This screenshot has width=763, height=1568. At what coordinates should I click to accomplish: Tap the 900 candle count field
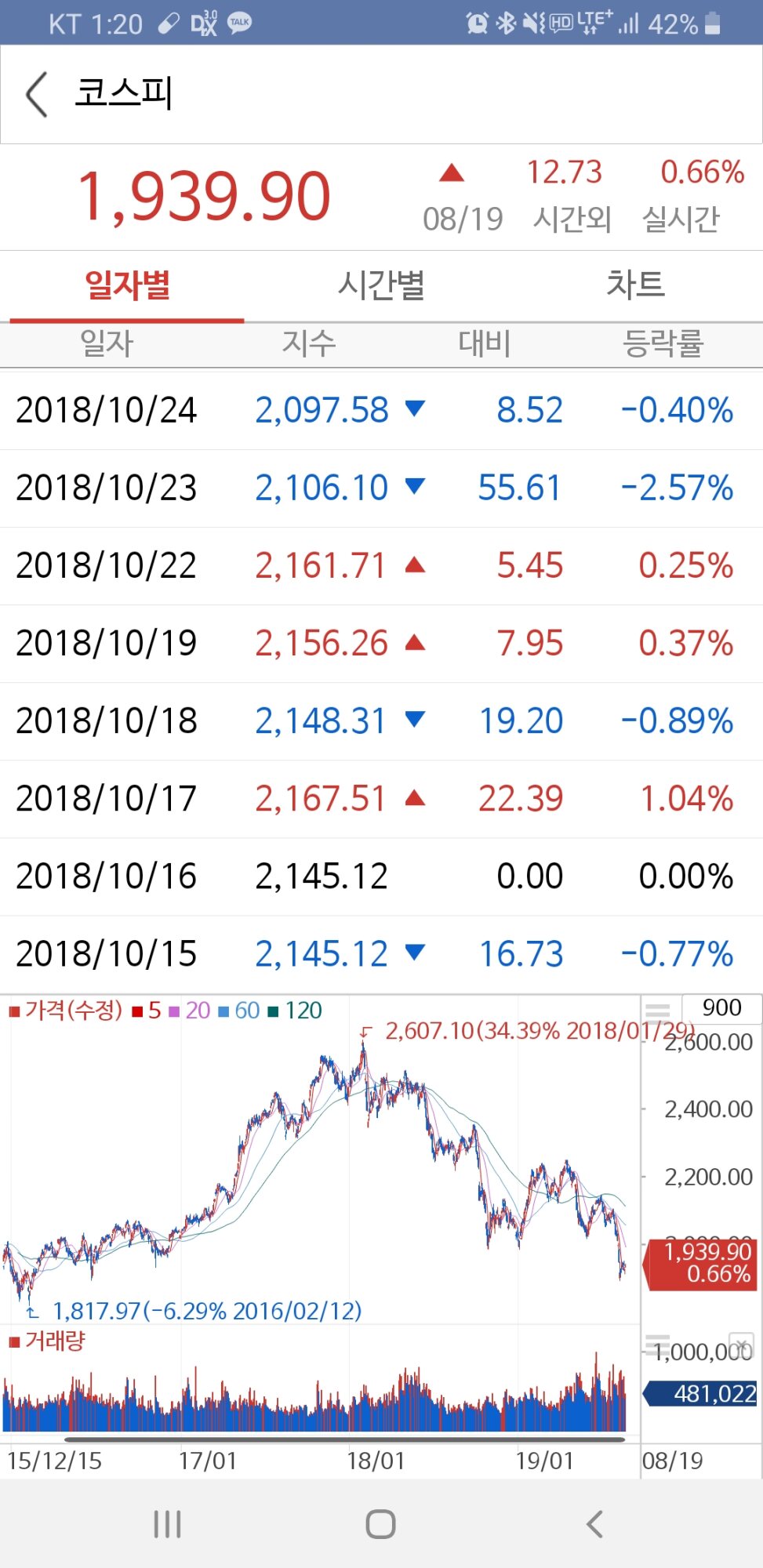[721, 1007]
